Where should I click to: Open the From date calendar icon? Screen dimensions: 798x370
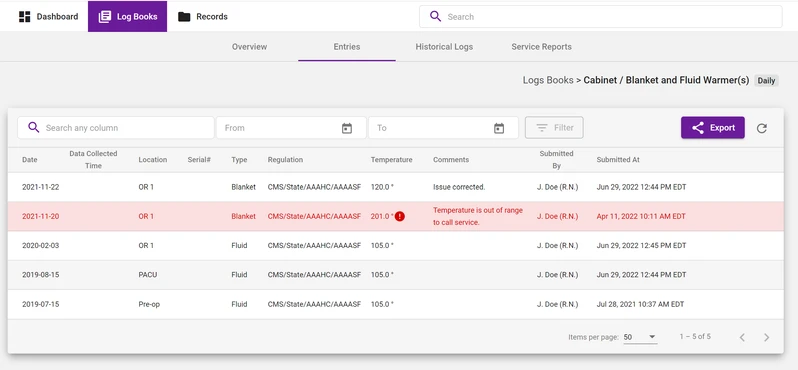[347, 128]
